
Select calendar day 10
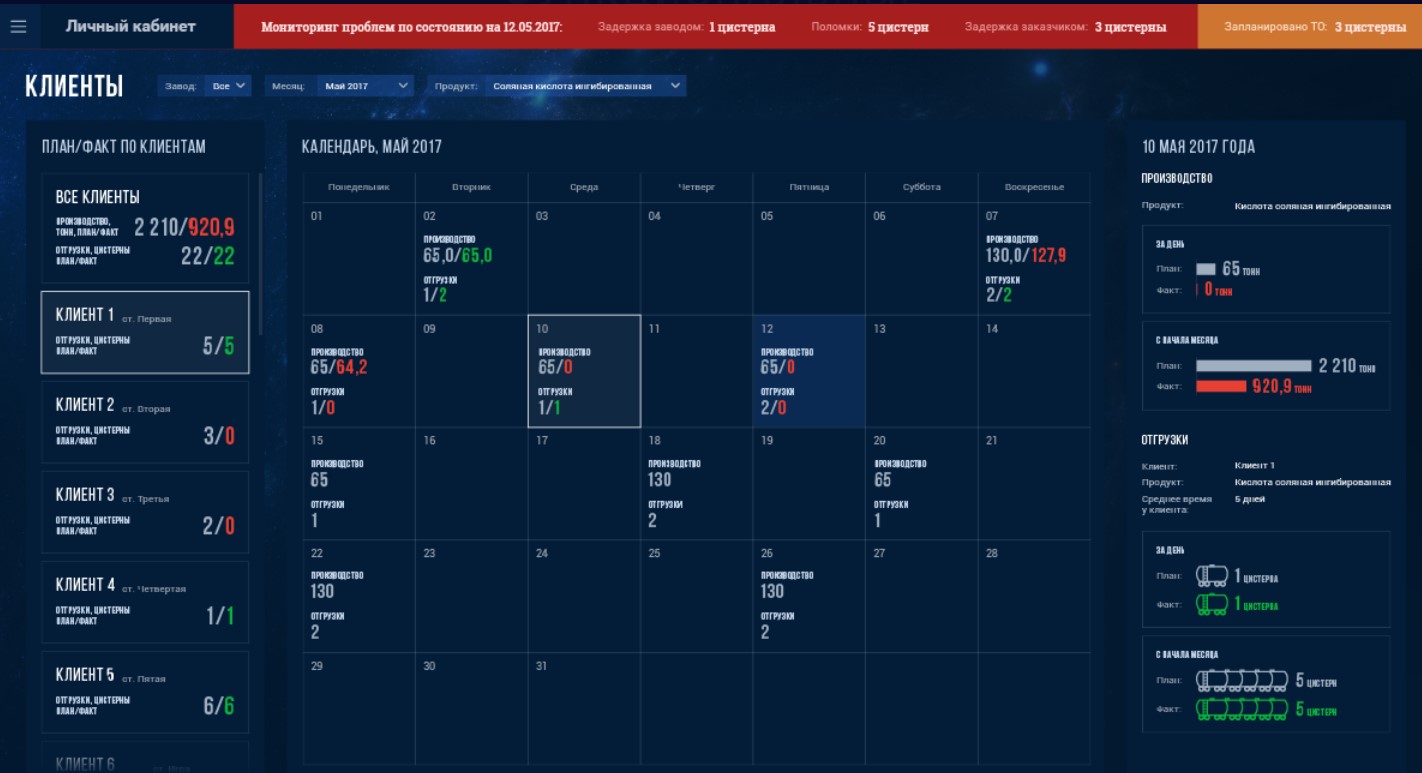[584, 371]
